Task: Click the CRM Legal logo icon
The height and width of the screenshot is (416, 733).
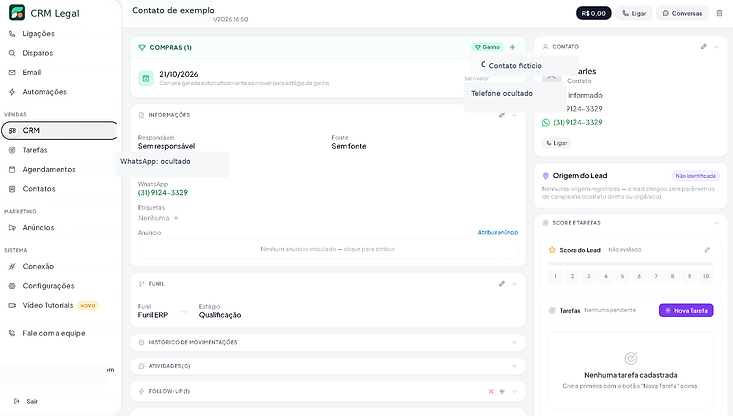Action: [x=17, y=13]
